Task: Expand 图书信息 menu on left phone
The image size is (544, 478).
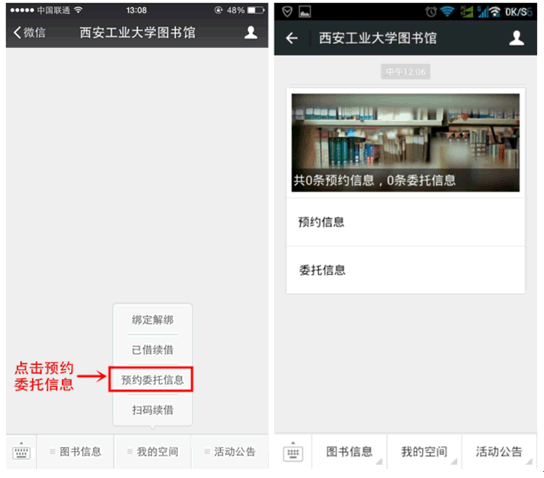Action: [x=75, y=451]
